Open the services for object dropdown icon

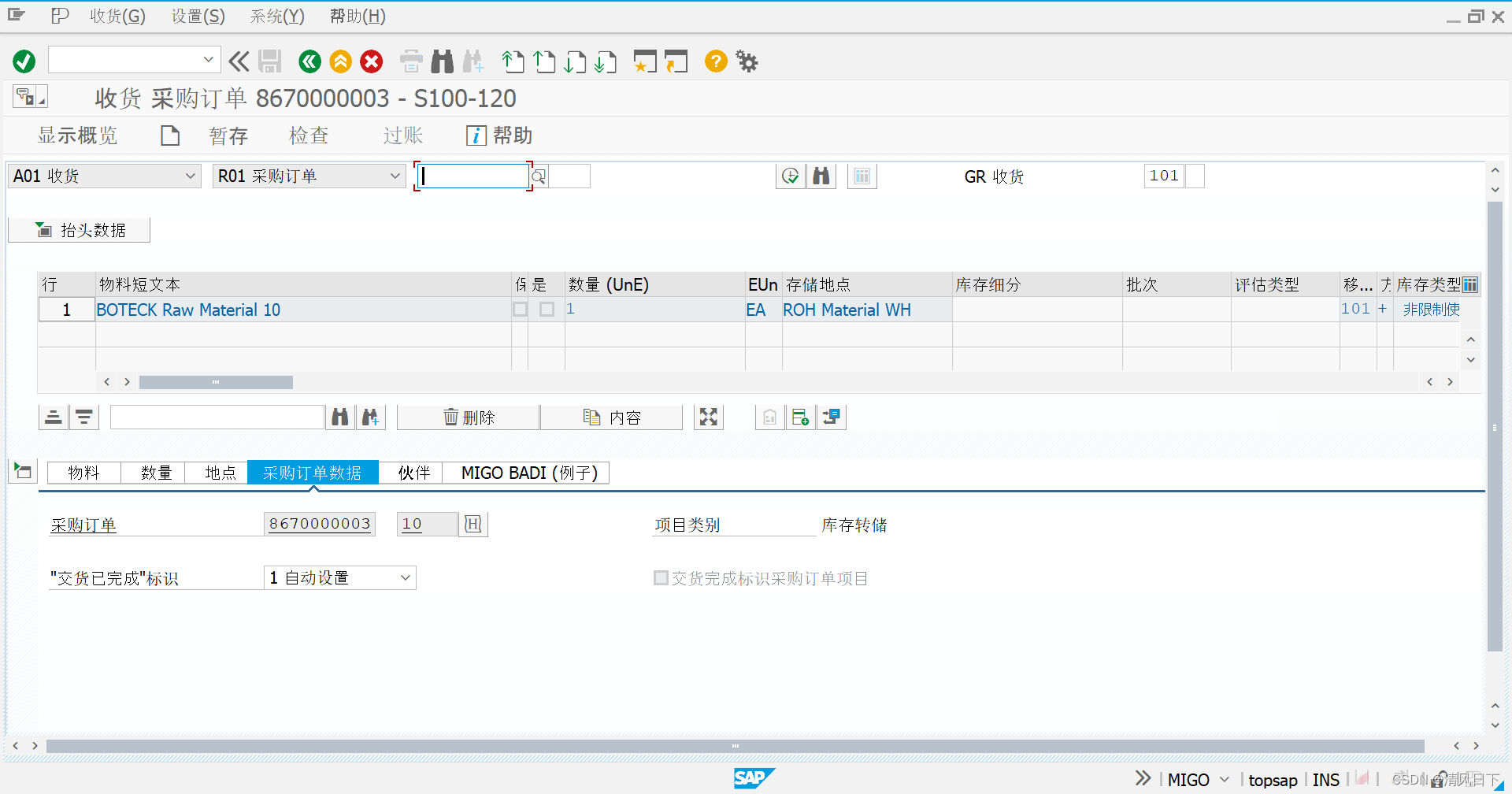point(30,96)
